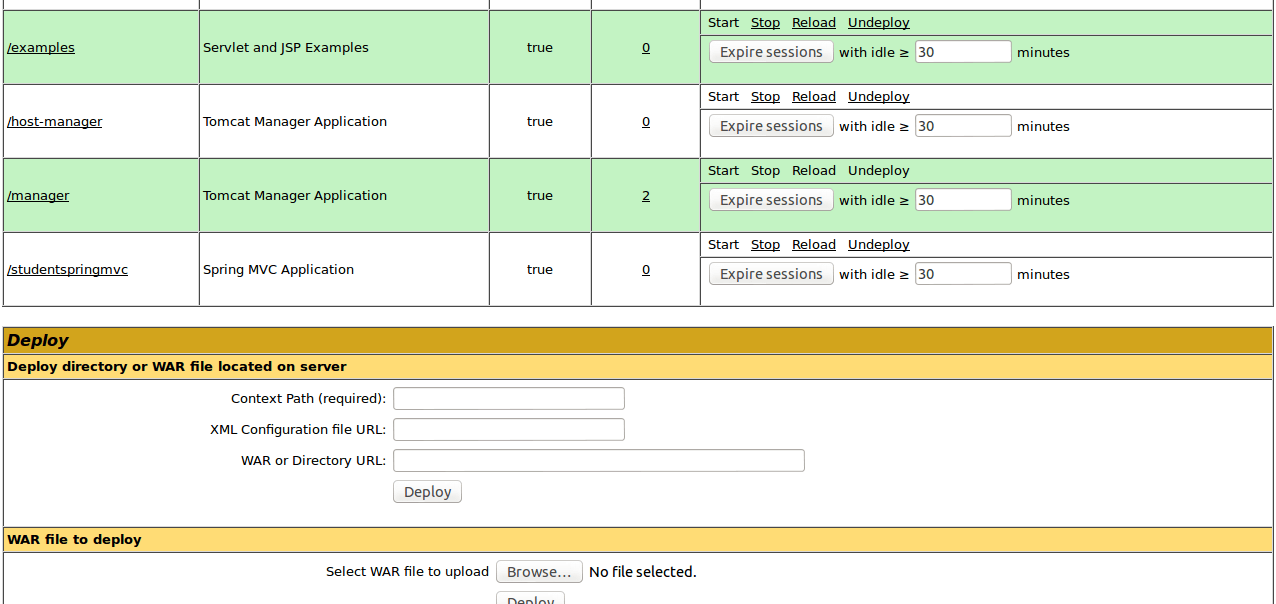Expire sessions for /manager
Viewport: 1276px width, 604px height.
point(771,200)
